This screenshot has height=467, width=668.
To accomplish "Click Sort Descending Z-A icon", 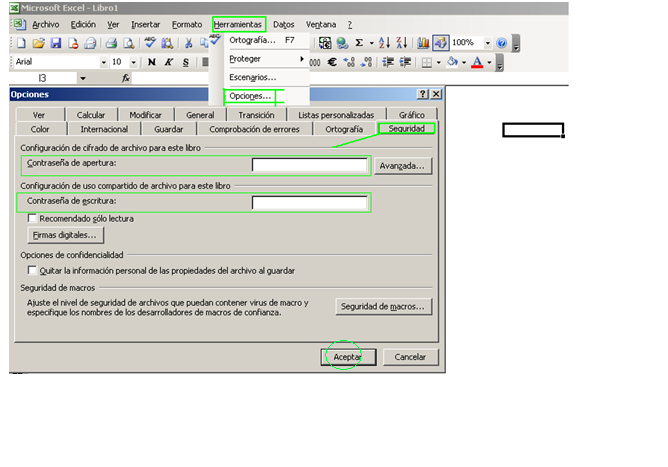I will click(x=401, y=43).
